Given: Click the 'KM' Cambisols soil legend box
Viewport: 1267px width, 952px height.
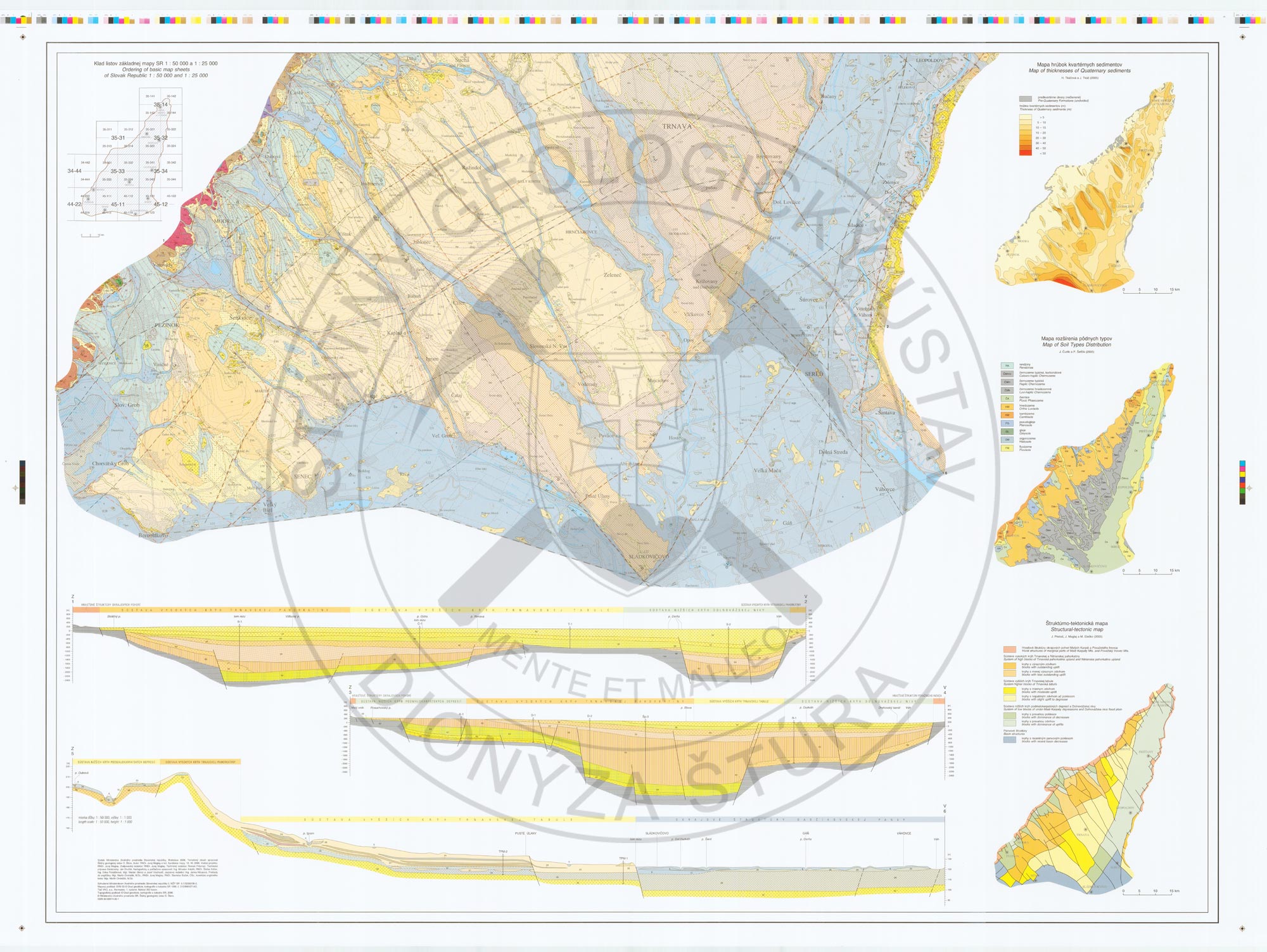Looking at the screenshot, I should [x=1007, y=415].
